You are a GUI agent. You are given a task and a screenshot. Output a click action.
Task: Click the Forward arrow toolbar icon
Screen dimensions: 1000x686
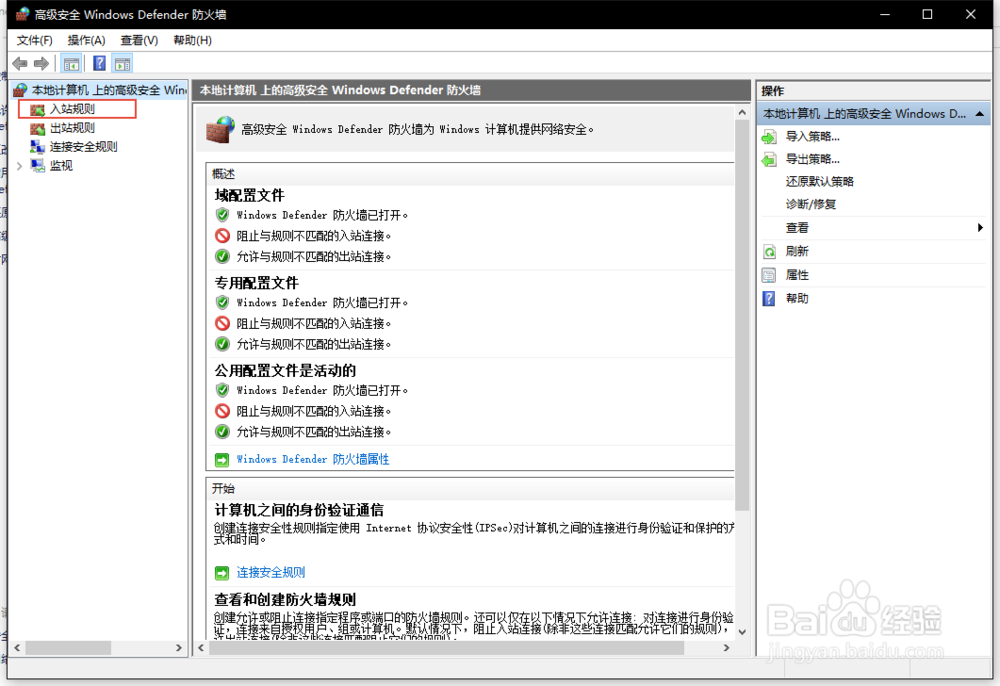pyautogui.click(x=41, y=64)
